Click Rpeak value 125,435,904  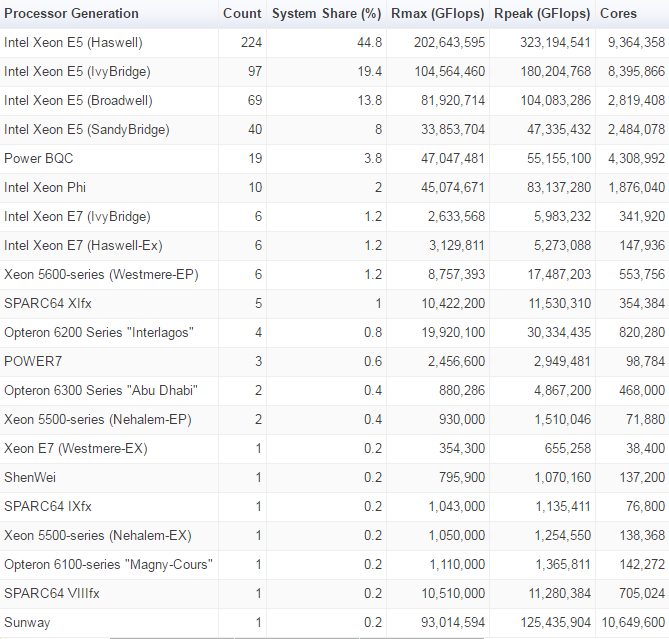click(x=556, y=623)
